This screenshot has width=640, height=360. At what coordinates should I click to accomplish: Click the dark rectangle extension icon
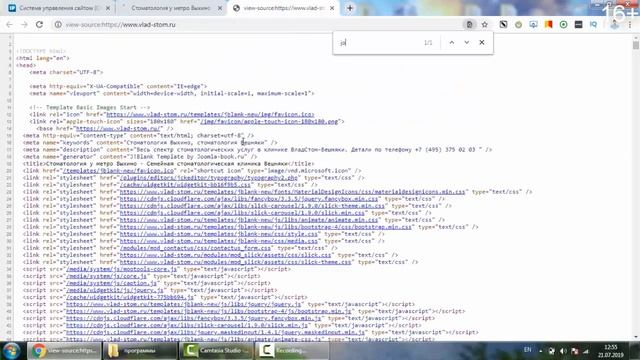pos(578,24)
